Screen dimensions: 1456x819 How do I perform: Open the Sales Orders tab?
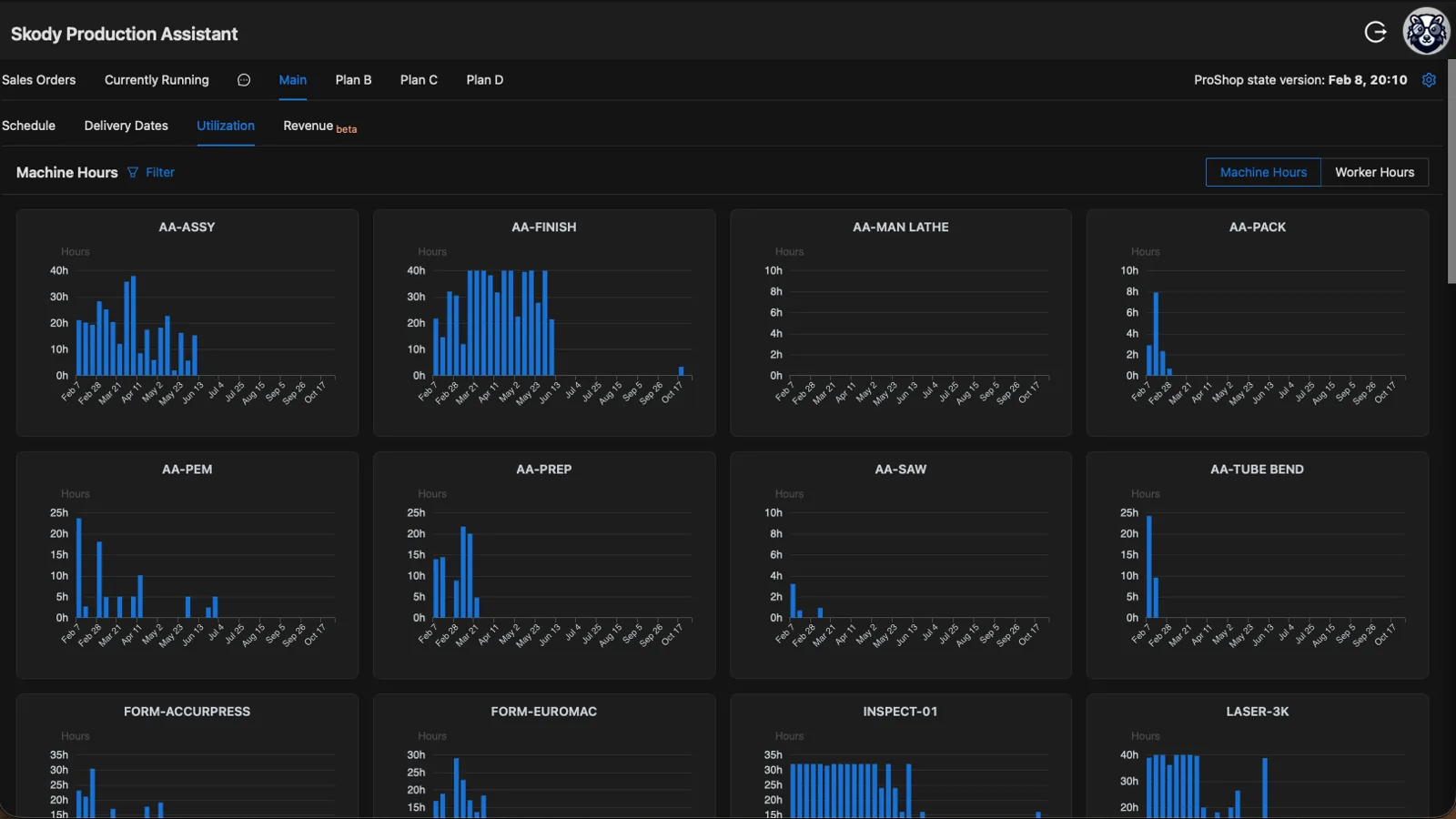coord(39,80)
